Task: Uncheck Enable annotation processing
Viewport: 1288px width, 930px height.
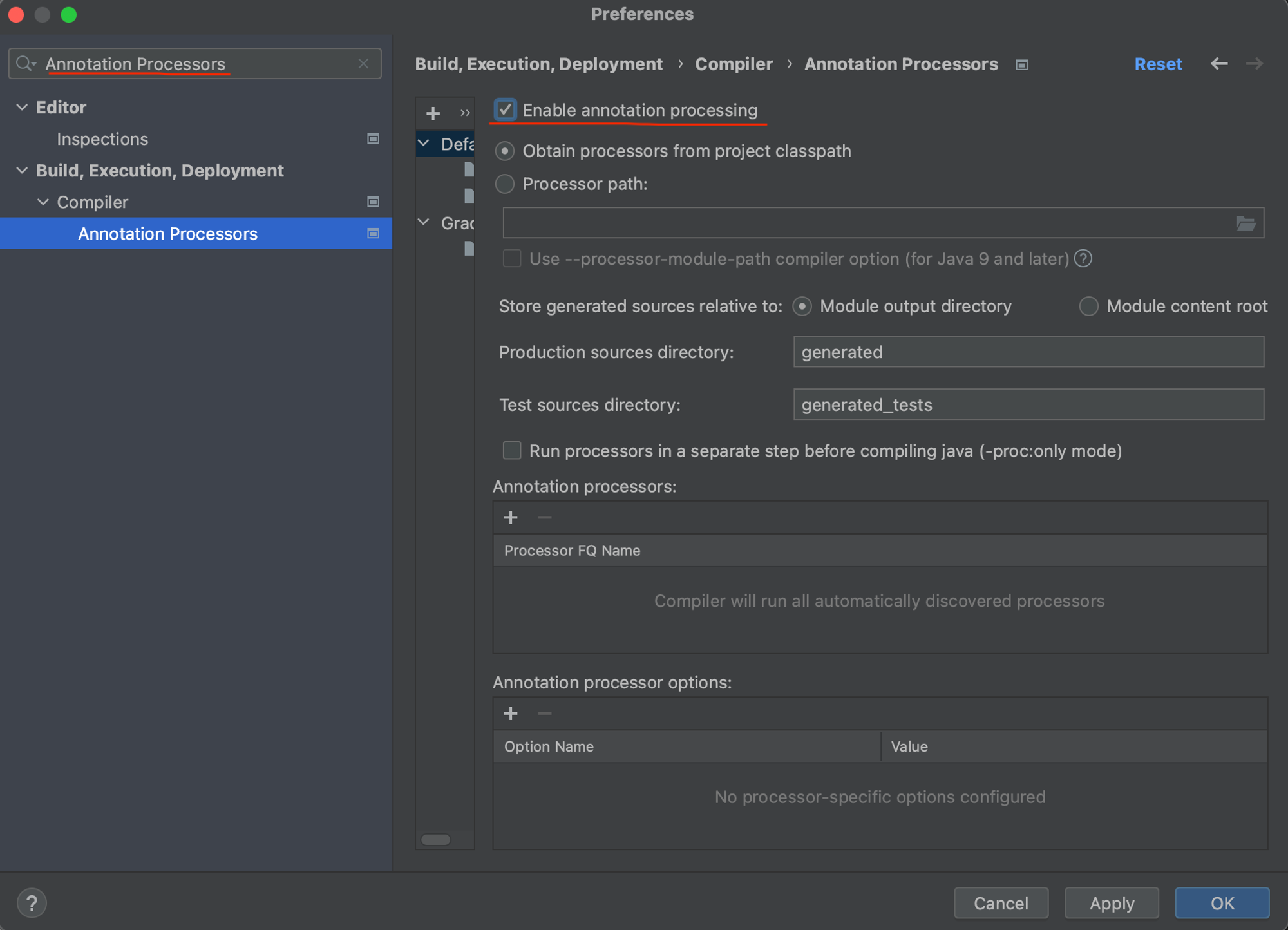Action: coord(506,110)
